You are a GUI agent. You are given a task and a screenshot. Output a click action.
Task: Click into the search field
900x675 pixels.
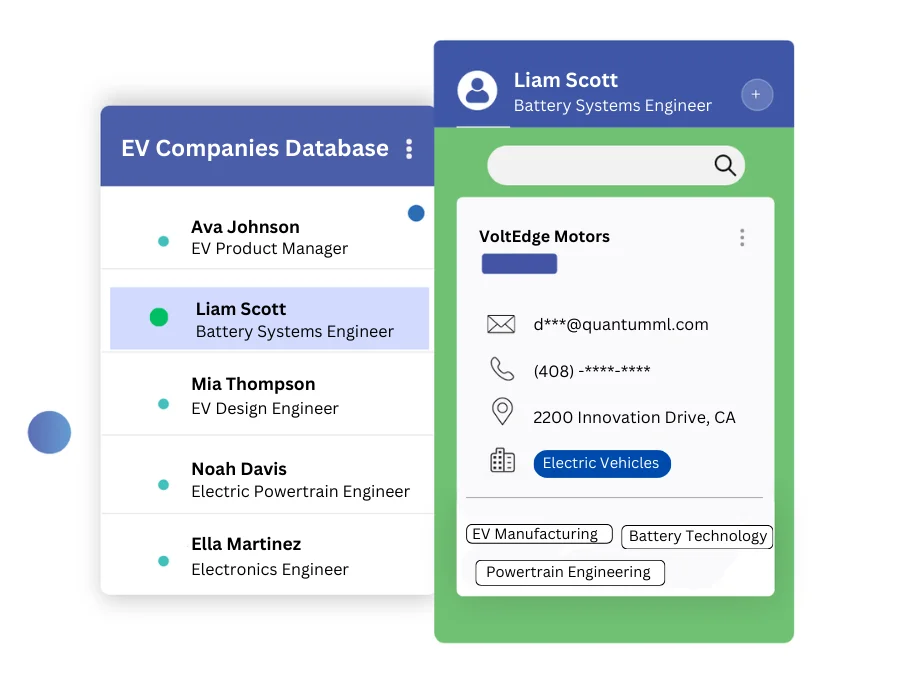click(x=616, y=165)
